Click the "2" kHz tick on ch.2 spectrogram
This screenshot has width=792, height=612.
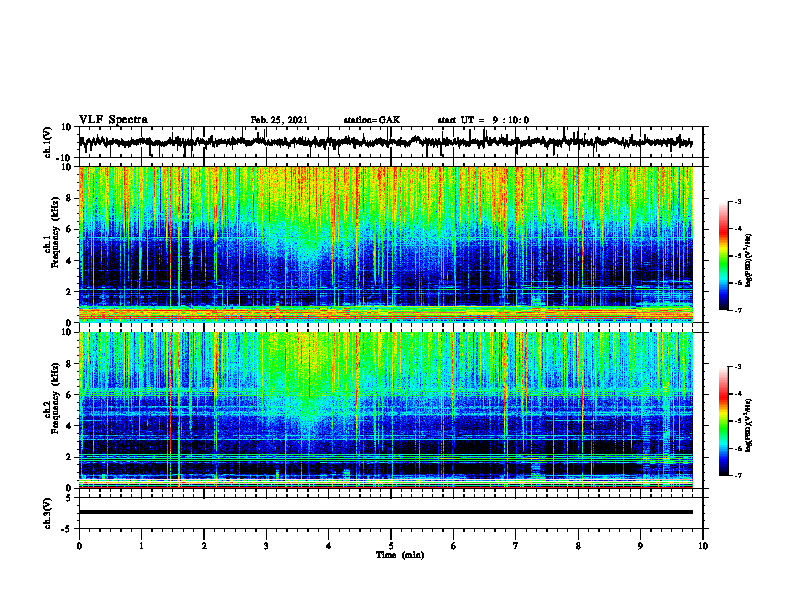[69, 457]
